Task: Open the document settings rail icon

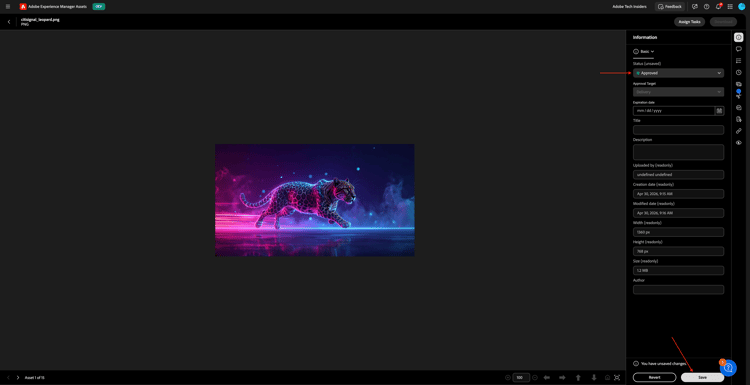Action: [739, 119]
